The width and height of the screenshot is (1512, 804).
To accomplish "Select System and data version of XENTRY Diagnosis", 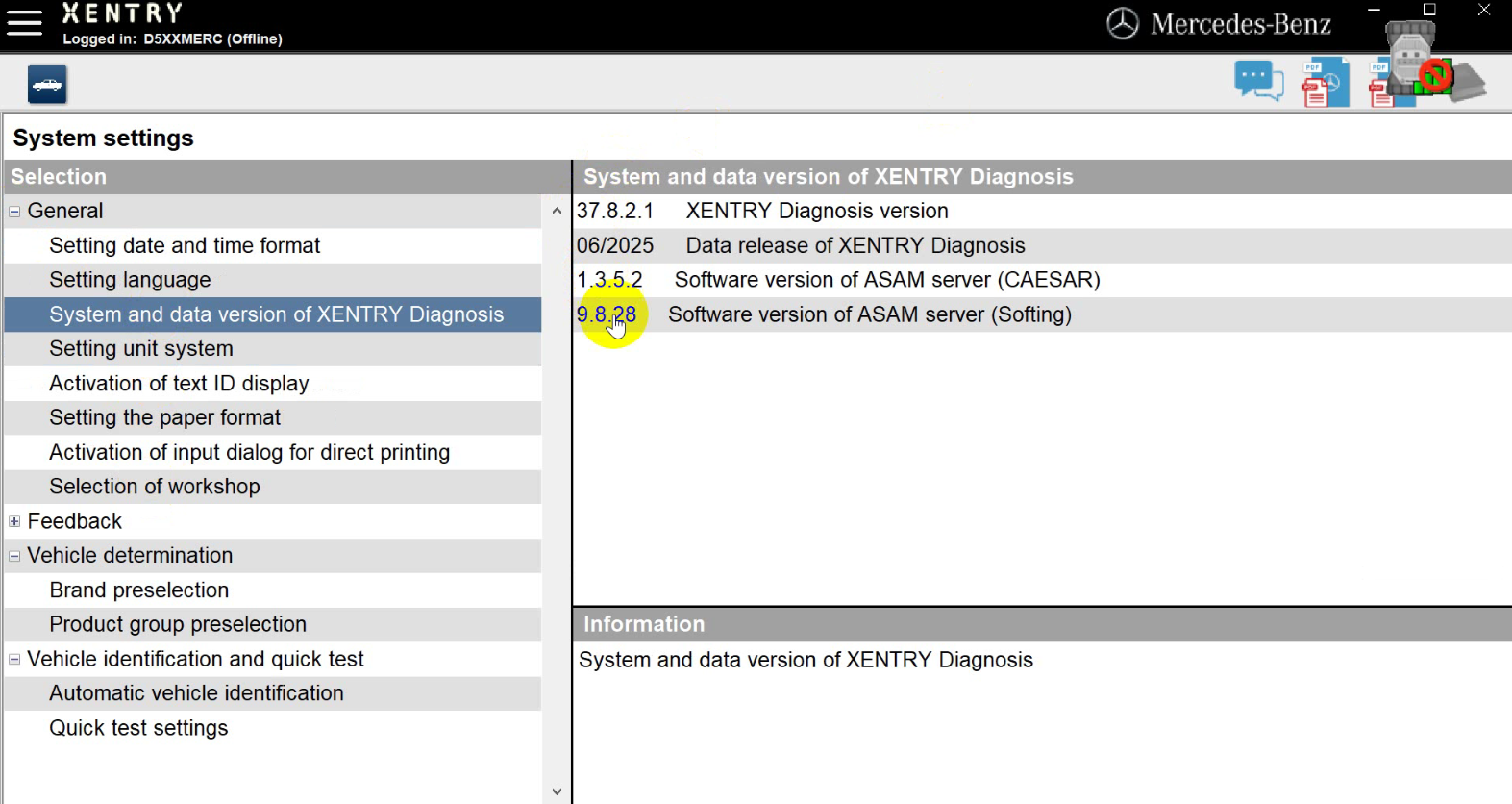I will click(x=273, y=314).
